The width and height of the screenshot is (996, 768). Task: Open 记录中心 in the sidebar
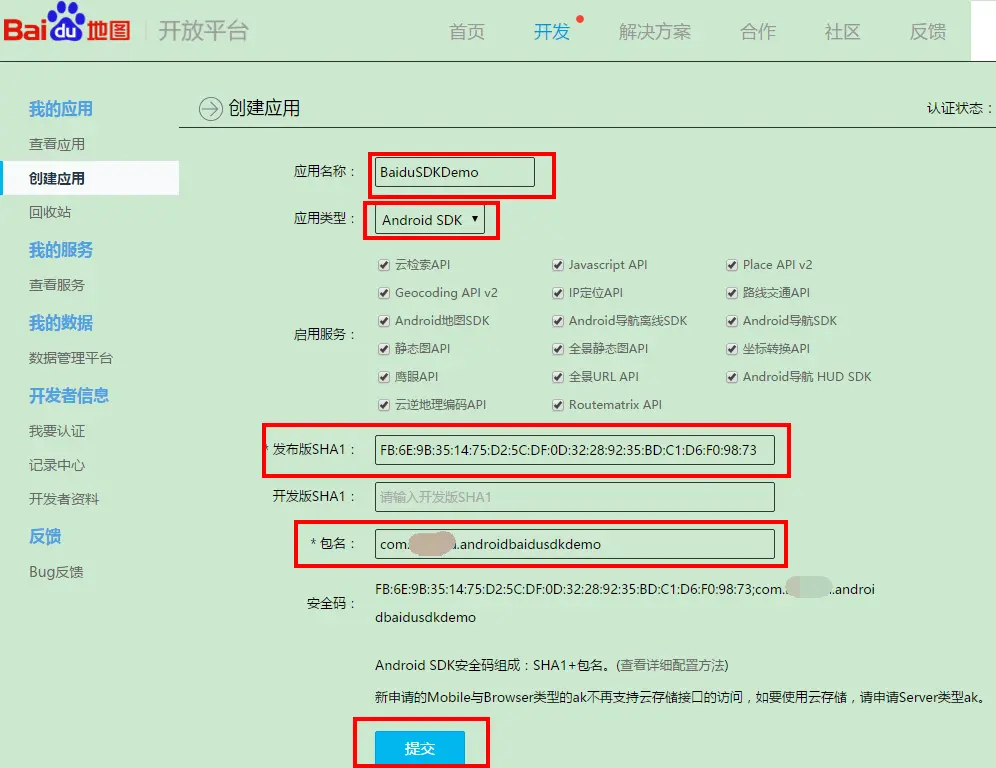[57, 465]
